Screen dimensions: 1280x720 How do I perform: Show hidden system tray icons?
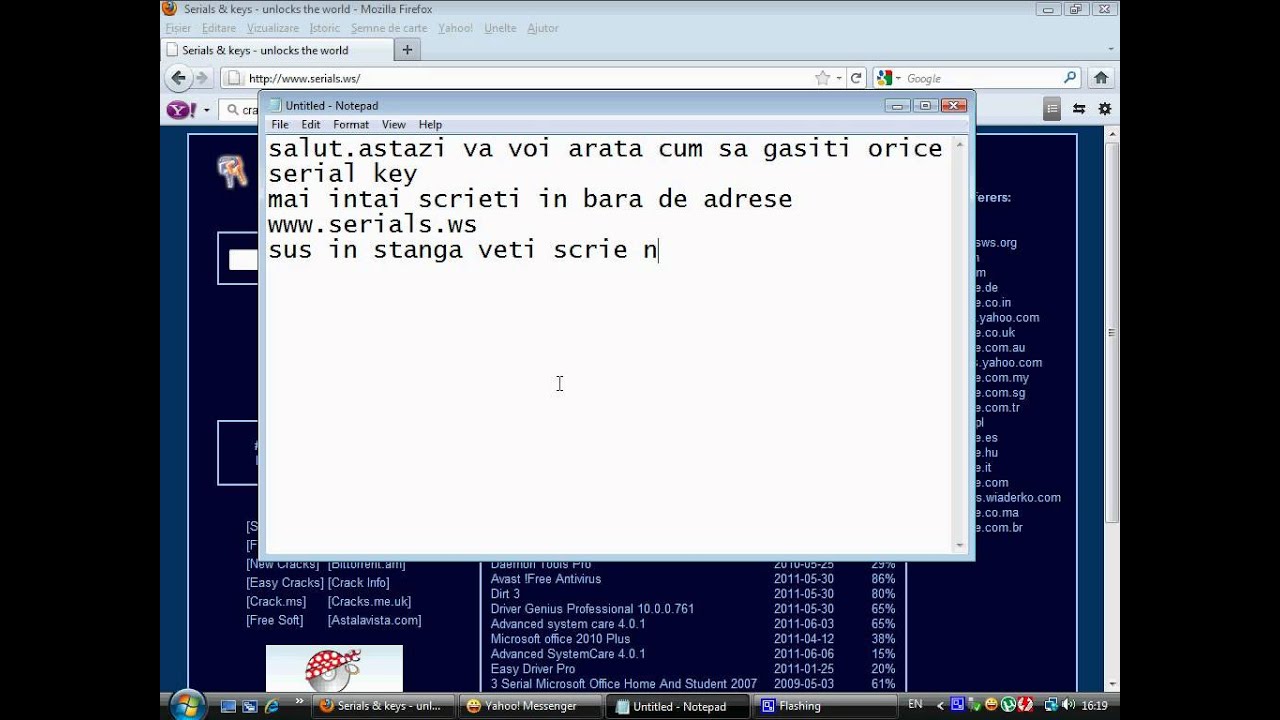coord(940,705)
